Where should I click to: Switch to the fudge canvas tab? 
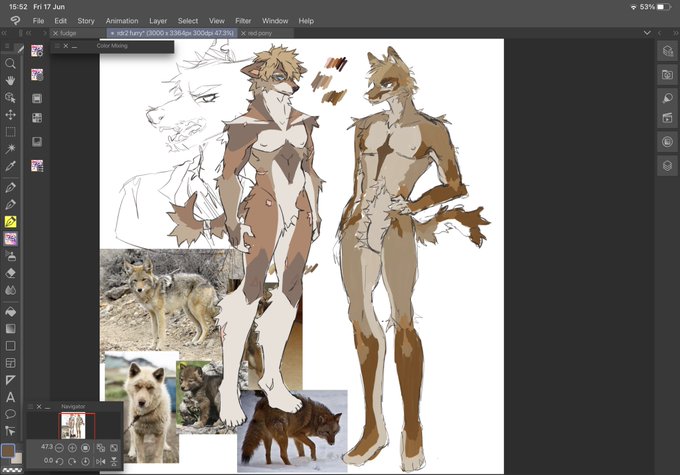pyautogui.click(x=78, y=33)
